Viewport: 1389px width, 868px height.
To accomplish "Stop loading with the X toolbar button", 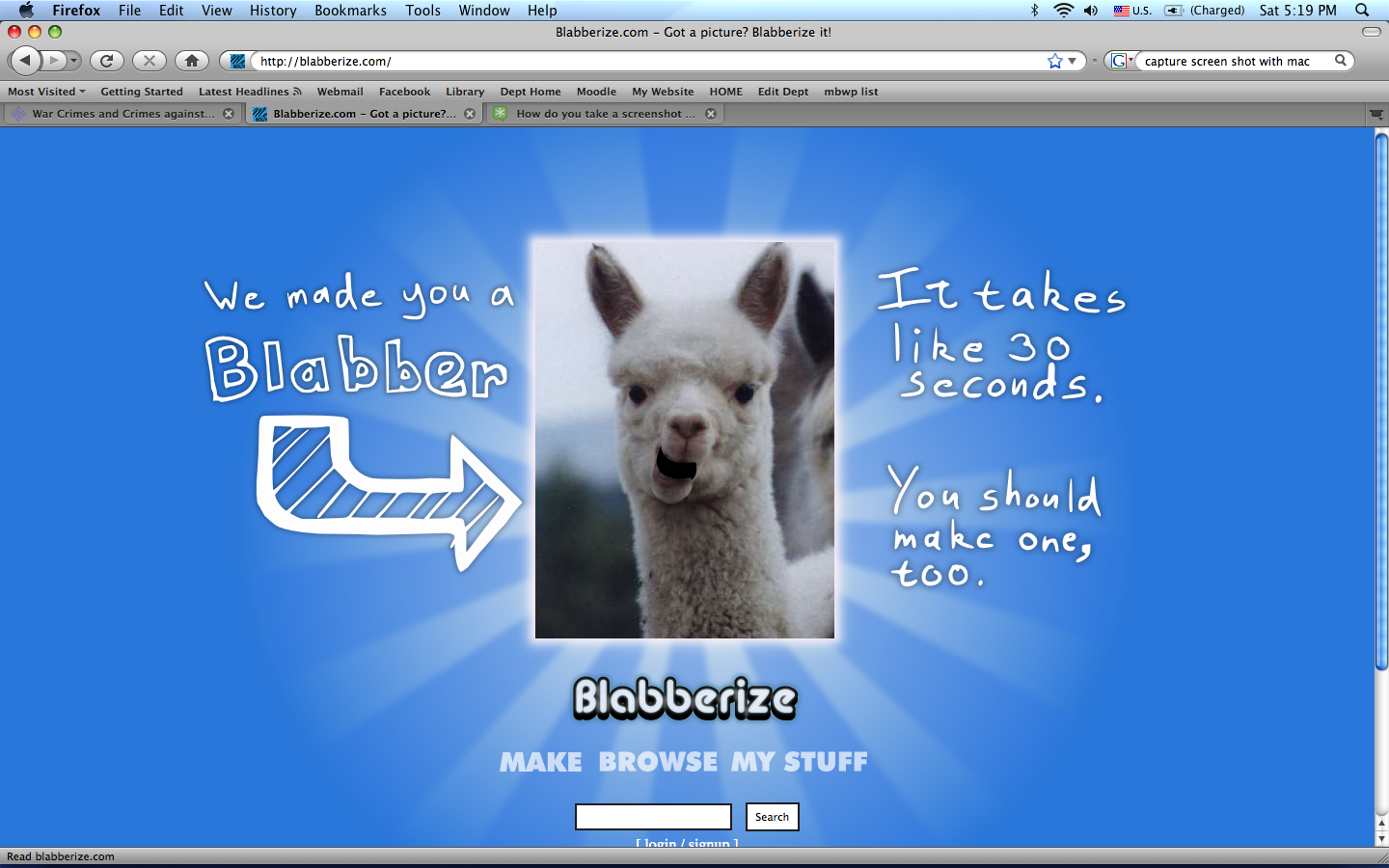I will tap(149, 61).
